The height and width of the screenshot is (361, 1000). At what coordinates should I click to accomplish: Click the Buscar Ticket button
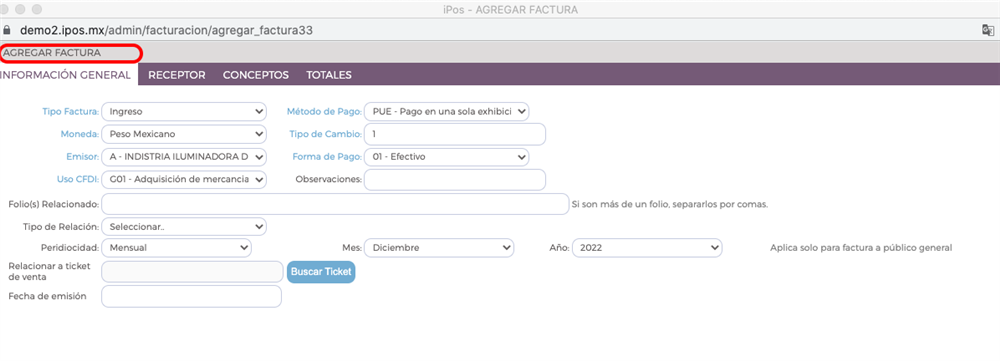point(321,272)
